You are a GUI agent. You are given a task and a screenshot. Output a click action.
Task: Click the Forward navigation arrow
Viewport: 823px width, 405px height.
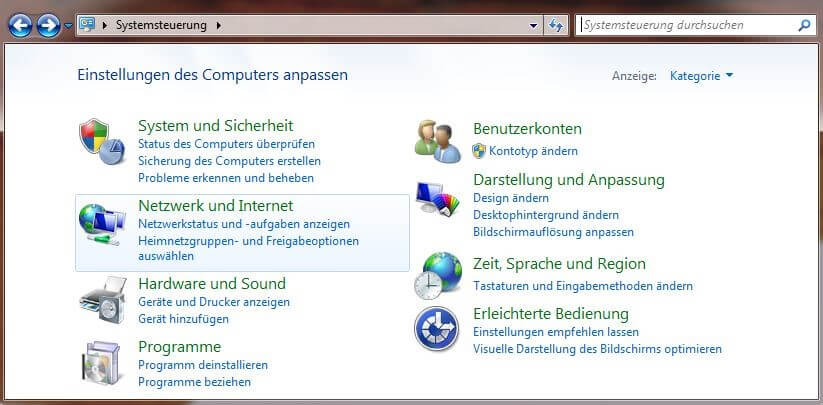click(48, 25)
